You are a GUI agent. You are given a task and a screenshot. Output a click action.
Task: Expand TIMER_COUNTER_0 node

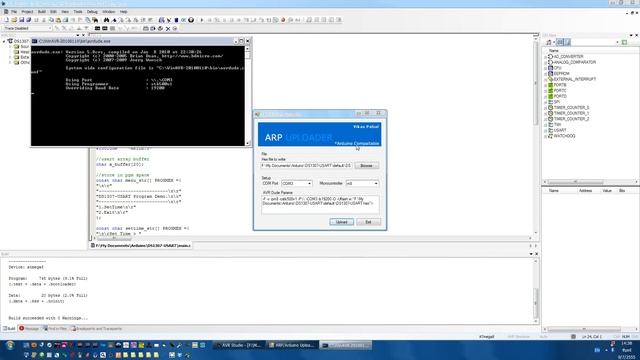(x=545, y=108)
